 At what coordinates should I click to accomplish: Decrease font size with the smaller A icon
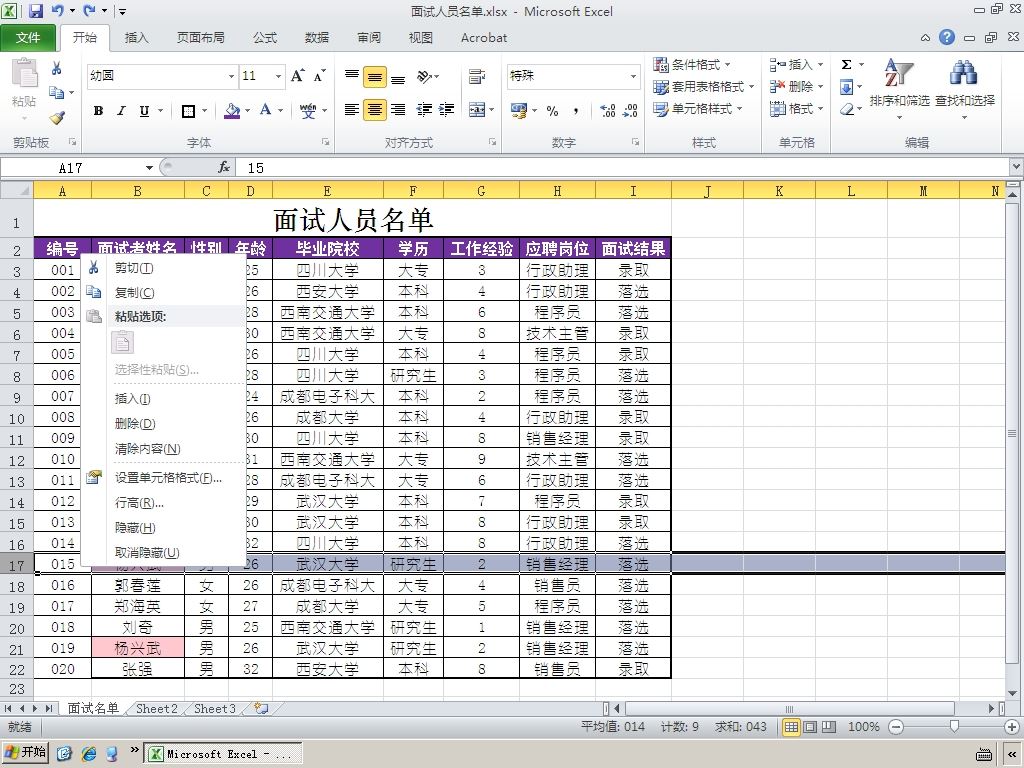tap(319, 76)
